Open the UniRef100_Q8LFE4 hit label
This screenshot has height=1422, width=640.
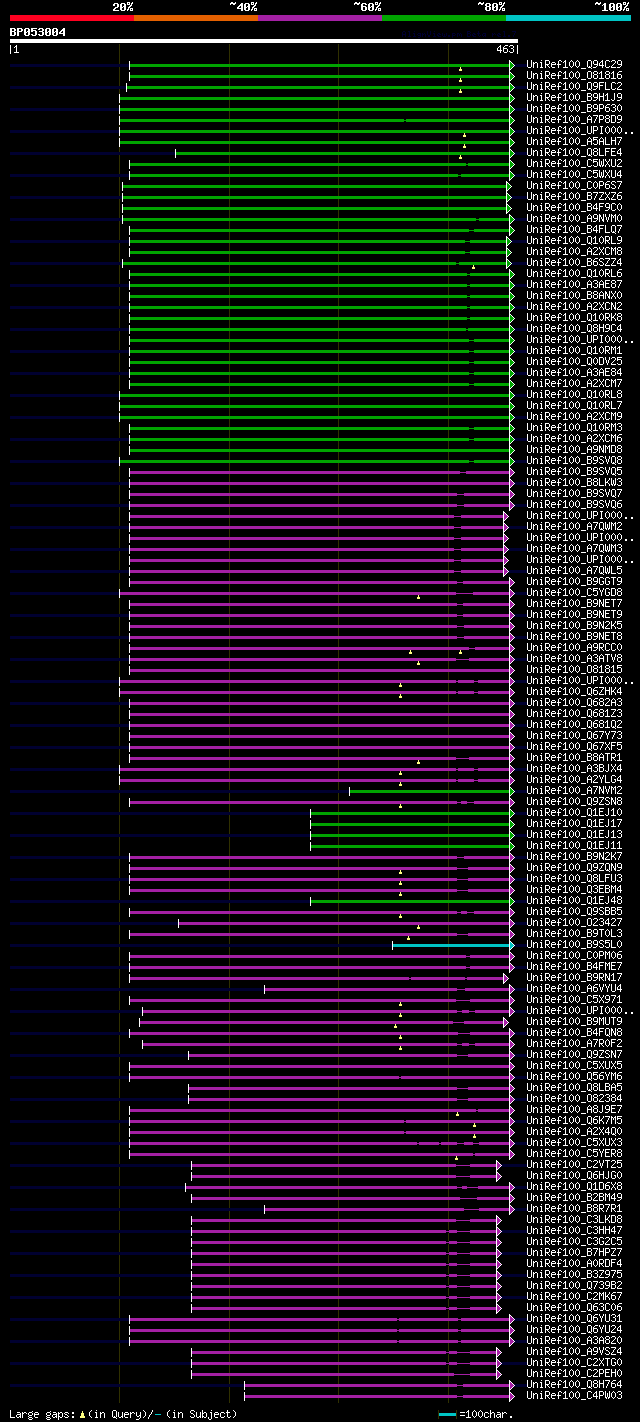574,153
